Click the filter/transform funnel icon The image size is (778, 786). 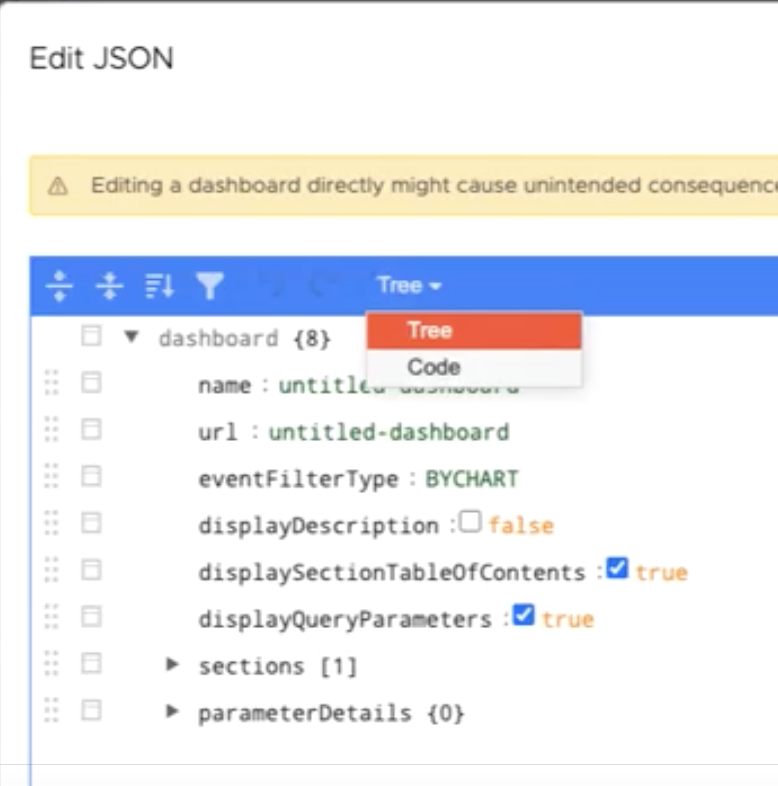click(x=209, y=287)
